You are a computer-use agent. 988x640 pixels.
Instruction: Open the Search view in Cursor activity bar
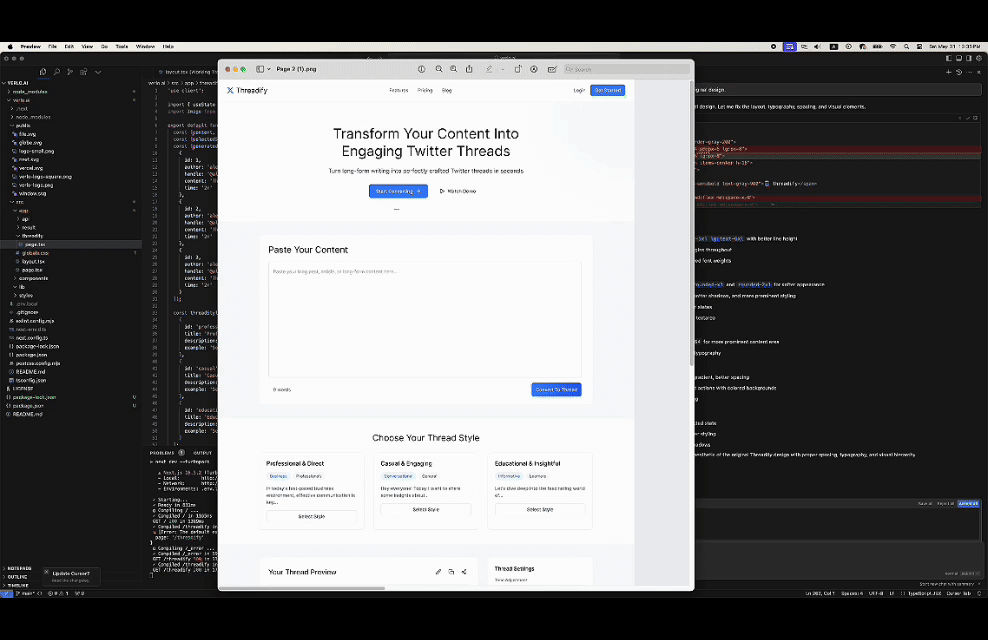57,72
